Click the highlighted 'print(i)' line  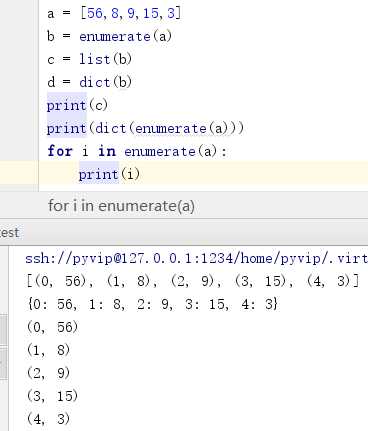point(109,174)
